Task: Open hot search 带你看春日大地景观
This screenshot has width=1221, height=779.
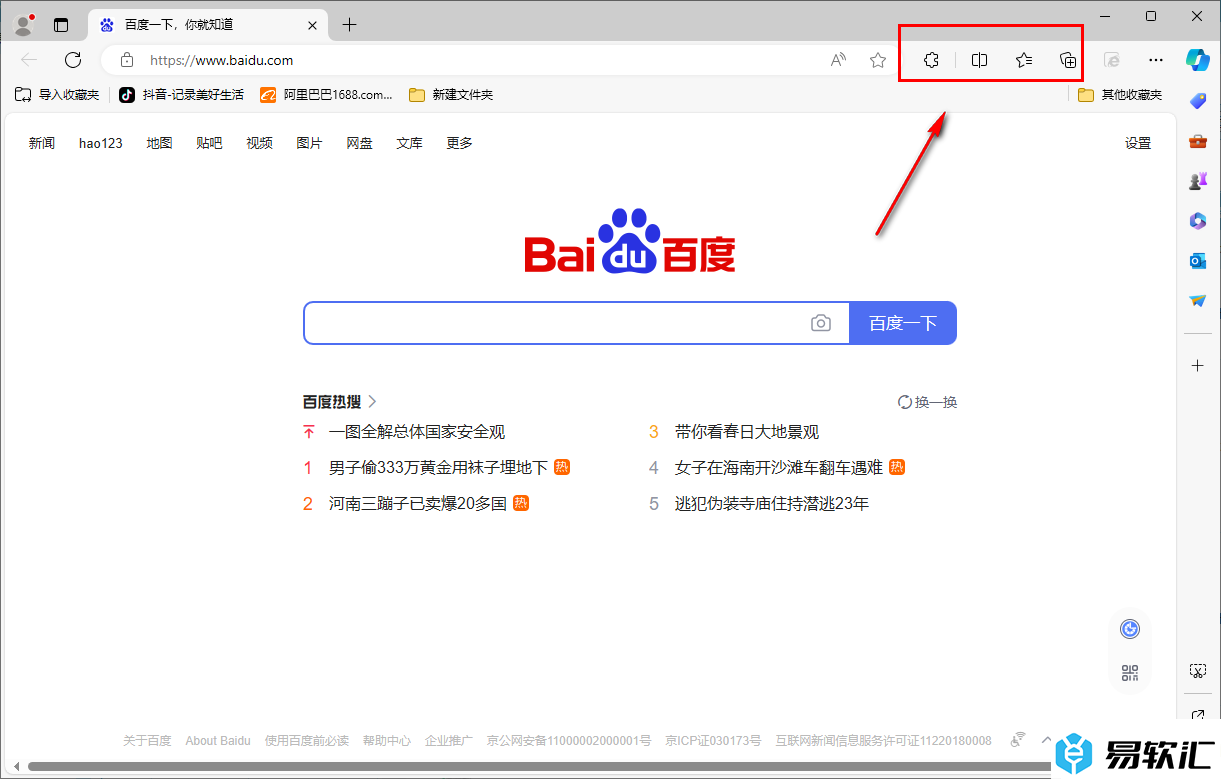Action: point(747,432)
